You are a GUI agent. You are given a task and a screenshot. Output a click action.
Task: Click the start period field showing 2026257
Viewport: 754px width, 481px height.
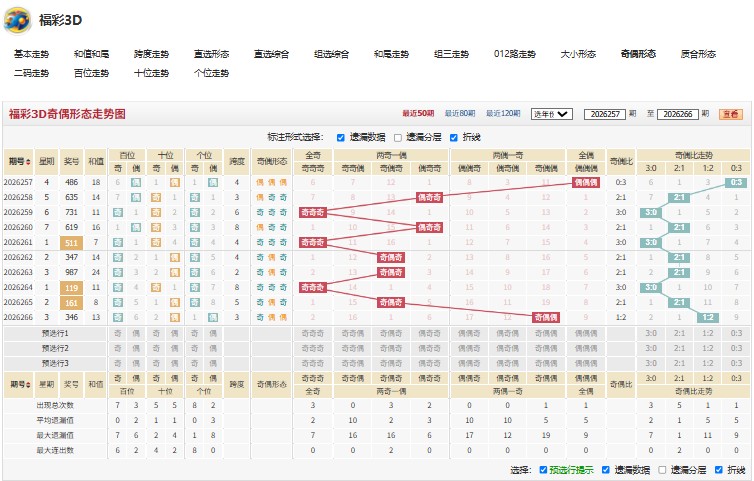pos(605,114)
